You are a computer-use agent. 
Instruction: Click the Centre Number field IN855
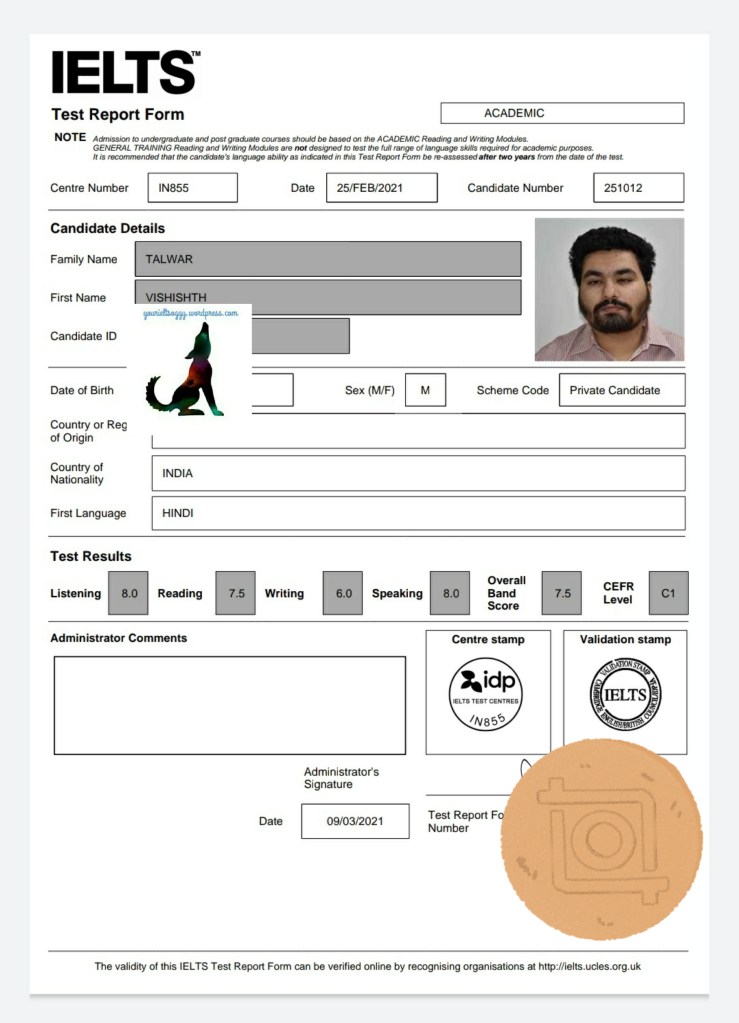tap(192, 188)
